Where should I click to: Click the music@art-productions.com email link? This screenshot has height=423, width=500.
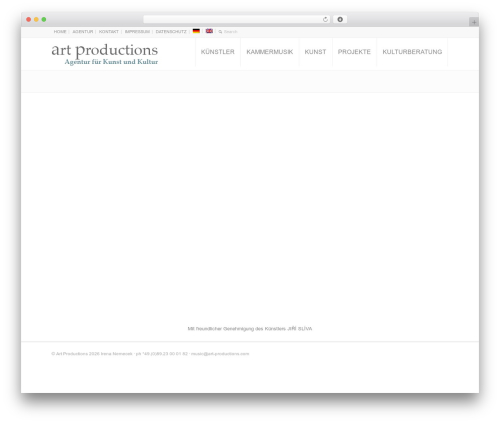click(220, 354)
